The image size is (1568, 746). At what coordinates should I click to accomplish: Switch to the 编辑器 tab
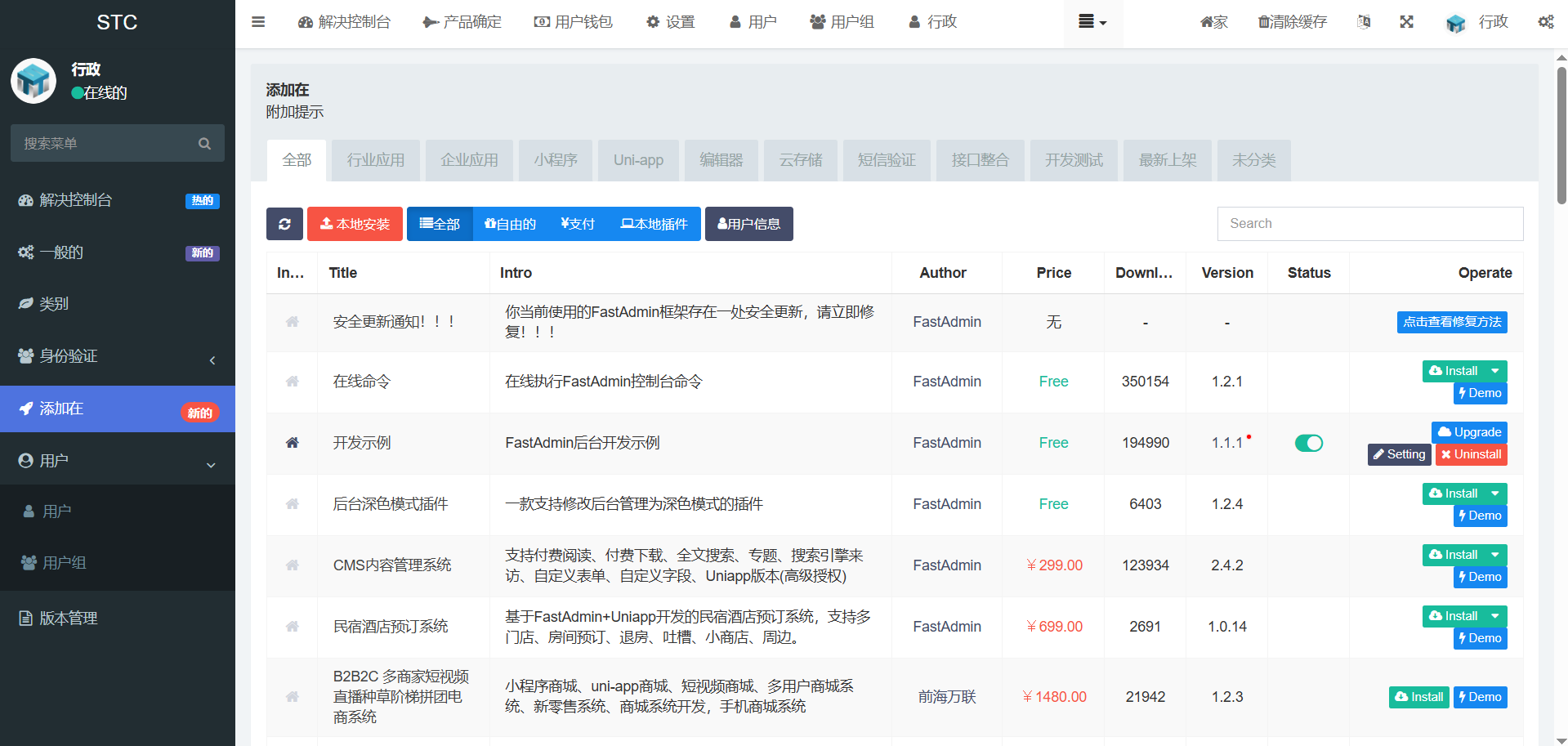coord(721,160)
